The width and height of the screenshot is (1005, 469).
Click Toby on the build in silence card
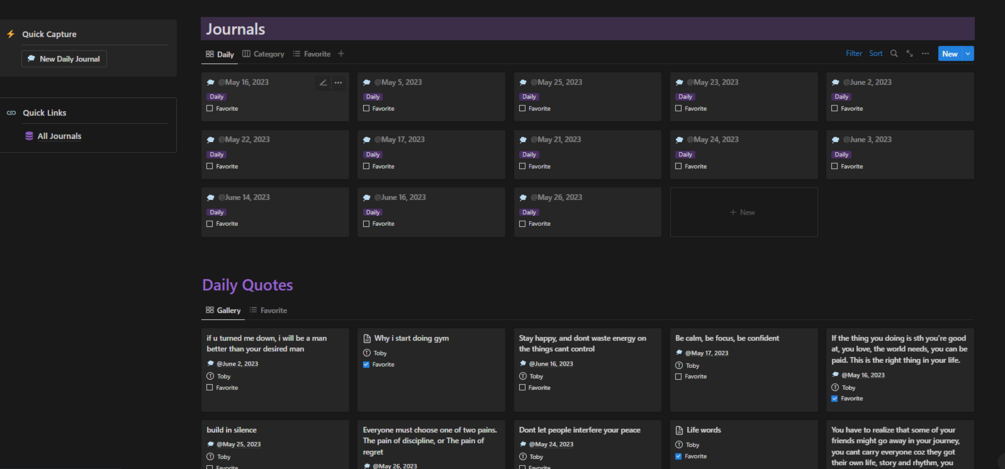[x=224, y=457]
